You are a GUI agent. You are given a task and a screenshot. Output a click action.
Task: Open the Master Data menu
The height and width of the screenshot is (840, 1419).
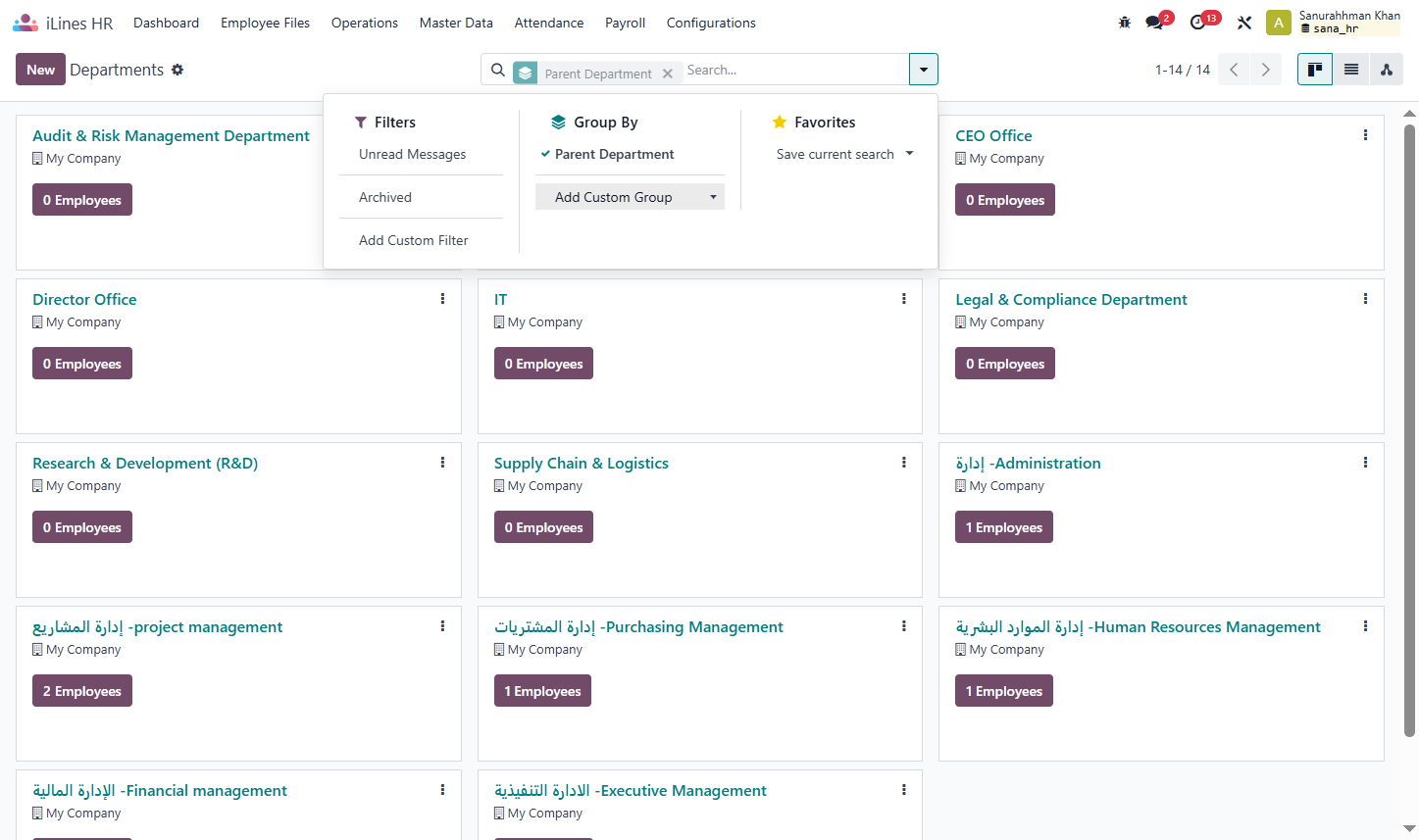point(456,23)
